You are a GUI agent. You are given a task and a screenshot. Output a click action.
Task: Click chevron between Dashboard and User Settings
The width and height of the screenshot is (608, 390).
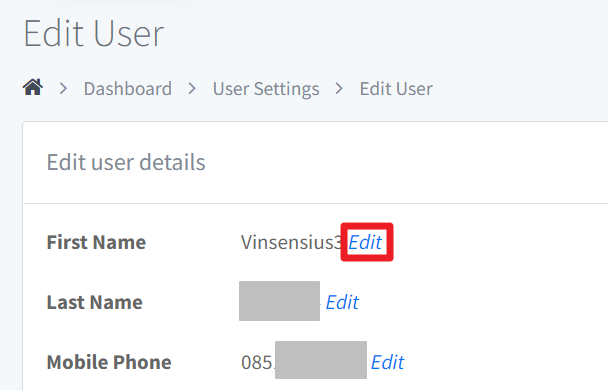point(192,89)
